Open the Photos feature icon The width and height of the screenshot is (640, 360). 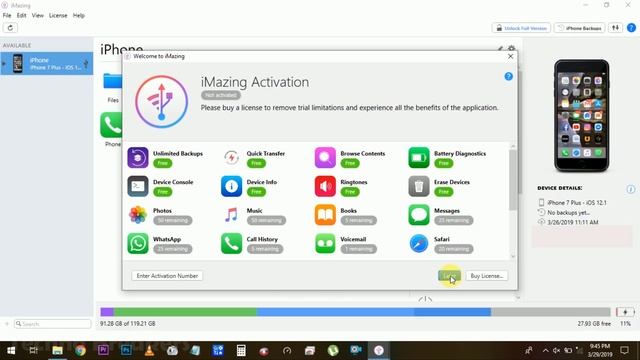click(138, 215)
